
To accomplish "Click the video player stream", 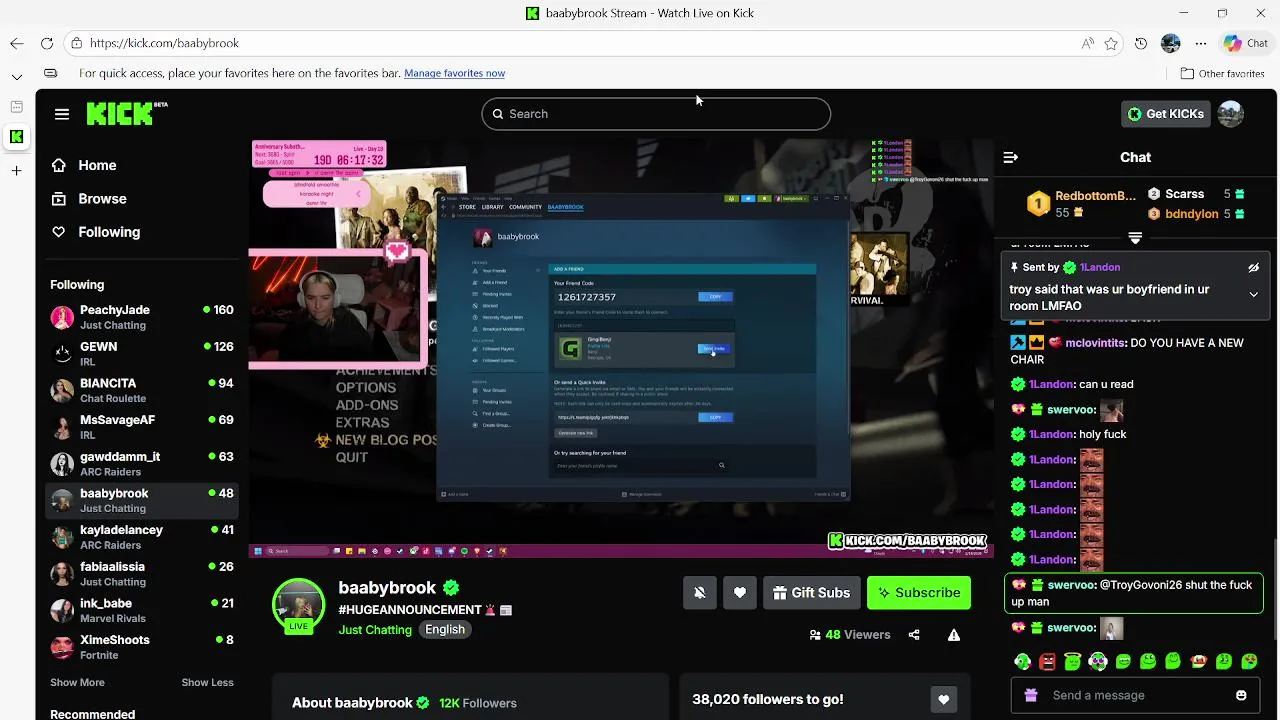I will 622,348.
